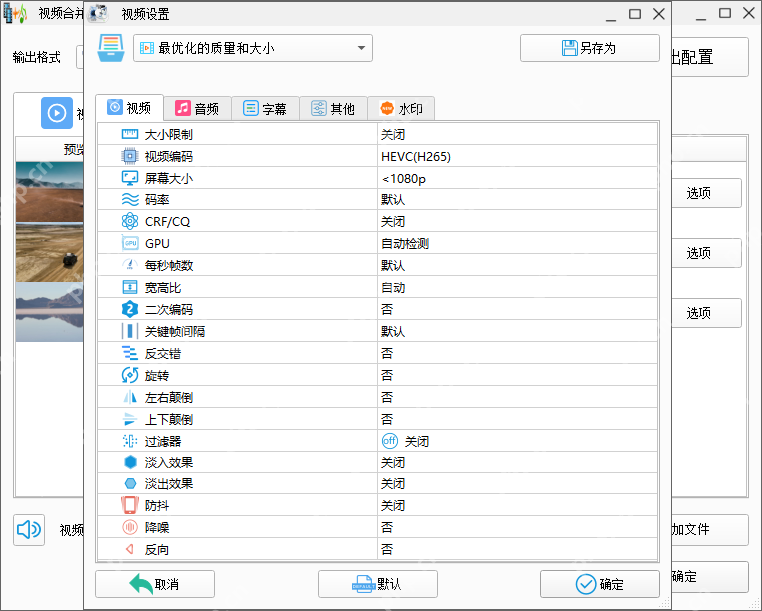Click the 二次编码 hexagon icon
The width and height of the screenshot is (762, 611).
pos(130,309)
